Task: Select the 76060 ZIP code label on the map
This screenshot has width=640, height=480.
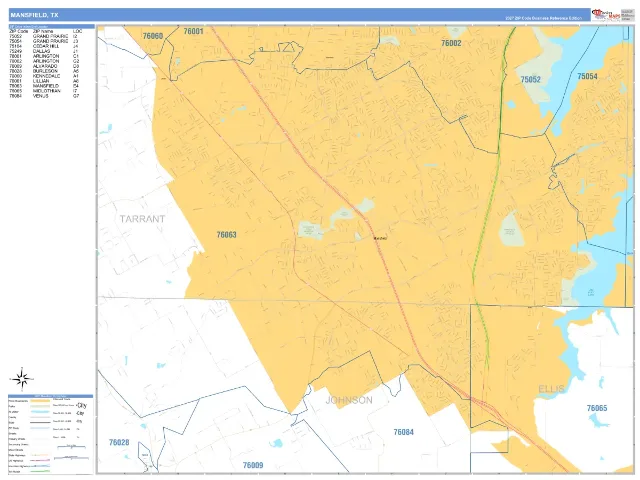Action: point(153,36)
